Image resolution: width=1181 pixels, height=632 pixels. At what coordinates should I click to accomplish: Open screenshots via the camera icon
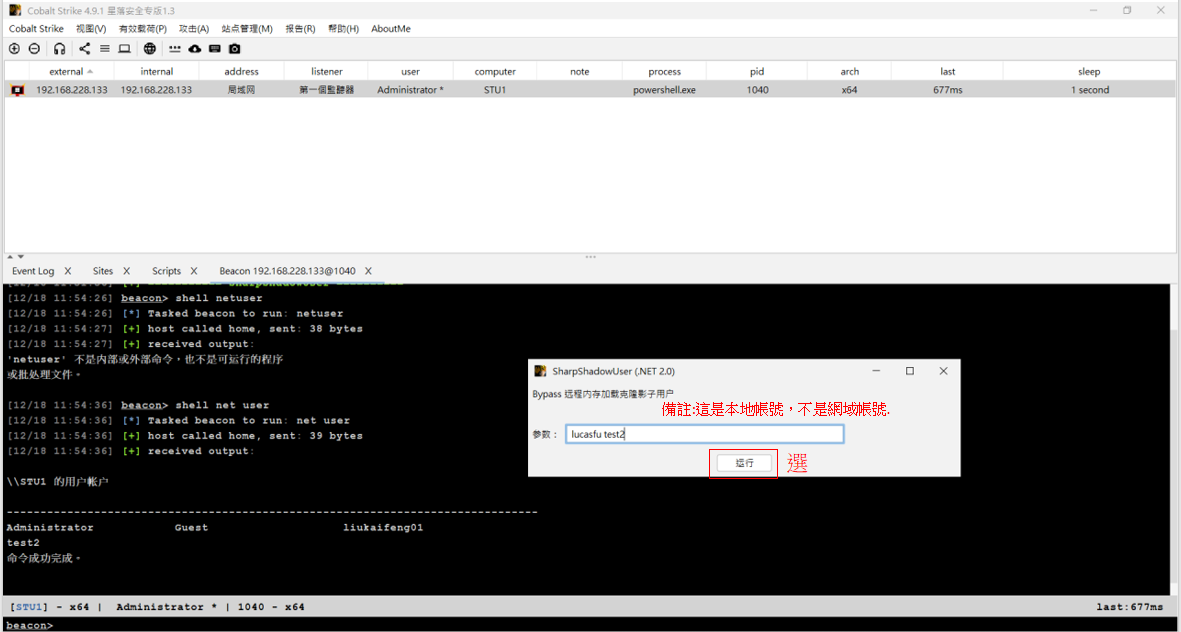point(235,48)
